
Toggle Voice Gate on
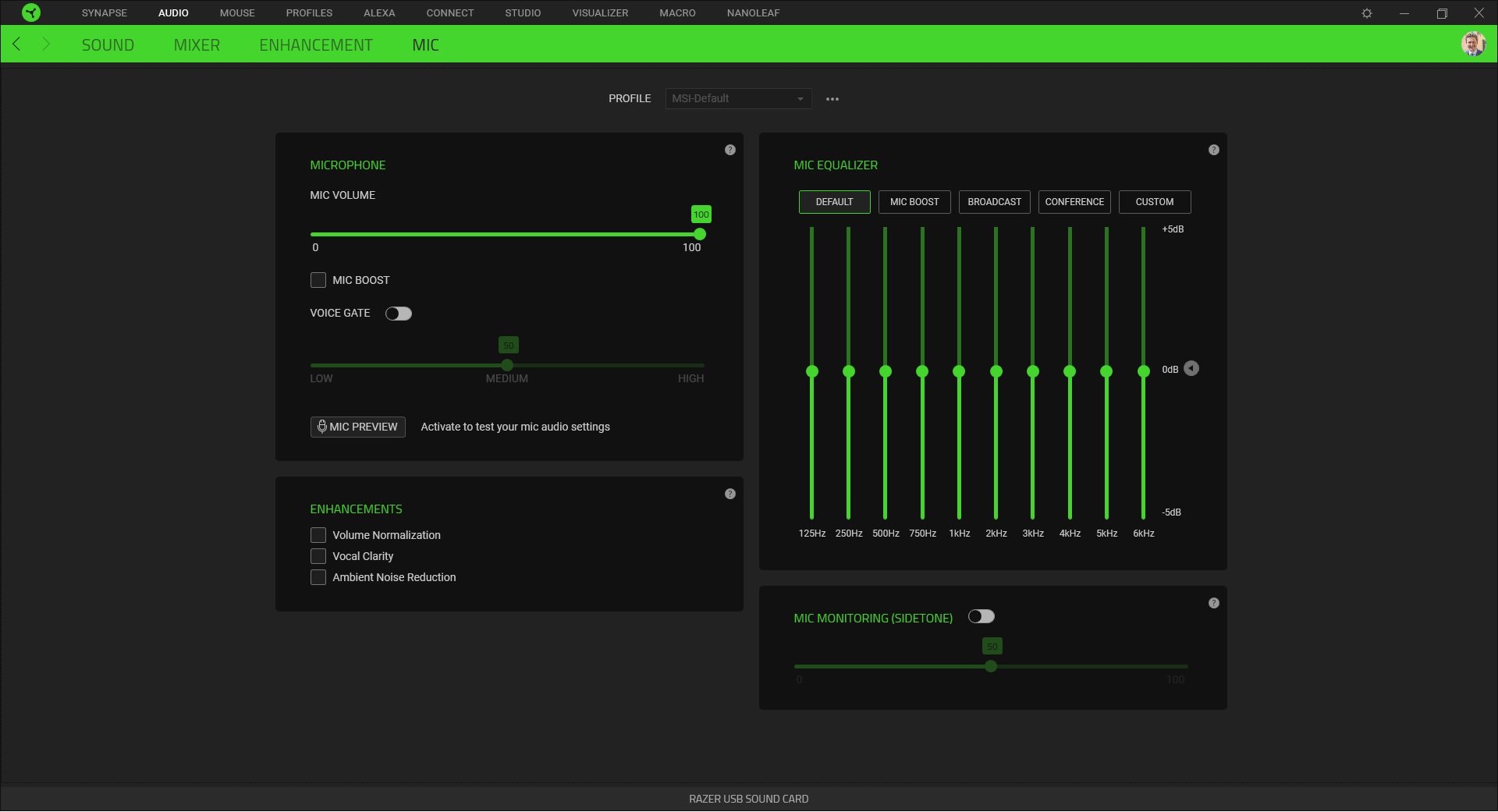[x=399, y=314]
